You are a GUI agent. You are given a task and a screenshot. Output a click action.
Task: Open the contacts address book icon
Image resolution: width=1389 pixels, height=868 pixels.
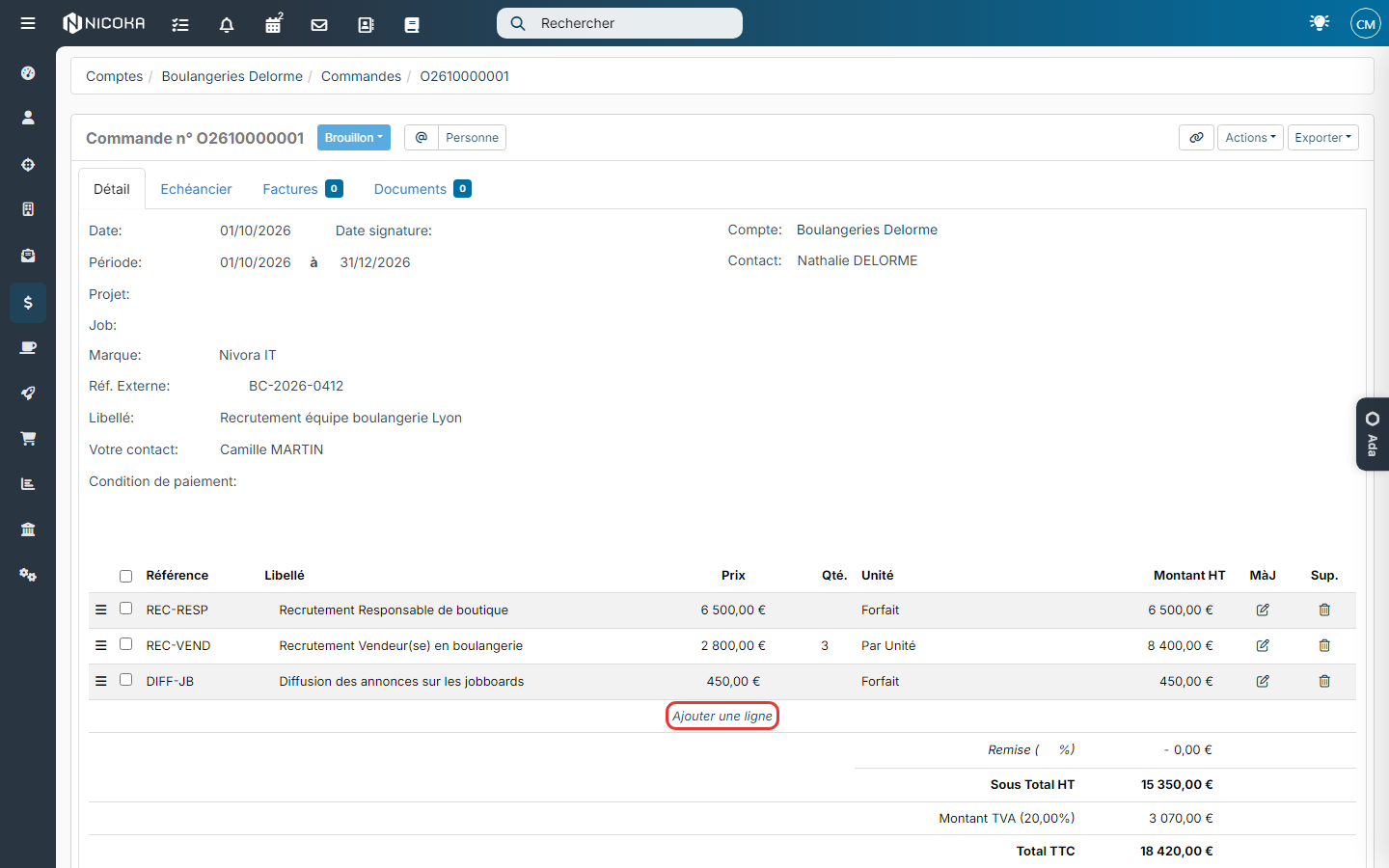pyautogui.click(x=366, y=24)
